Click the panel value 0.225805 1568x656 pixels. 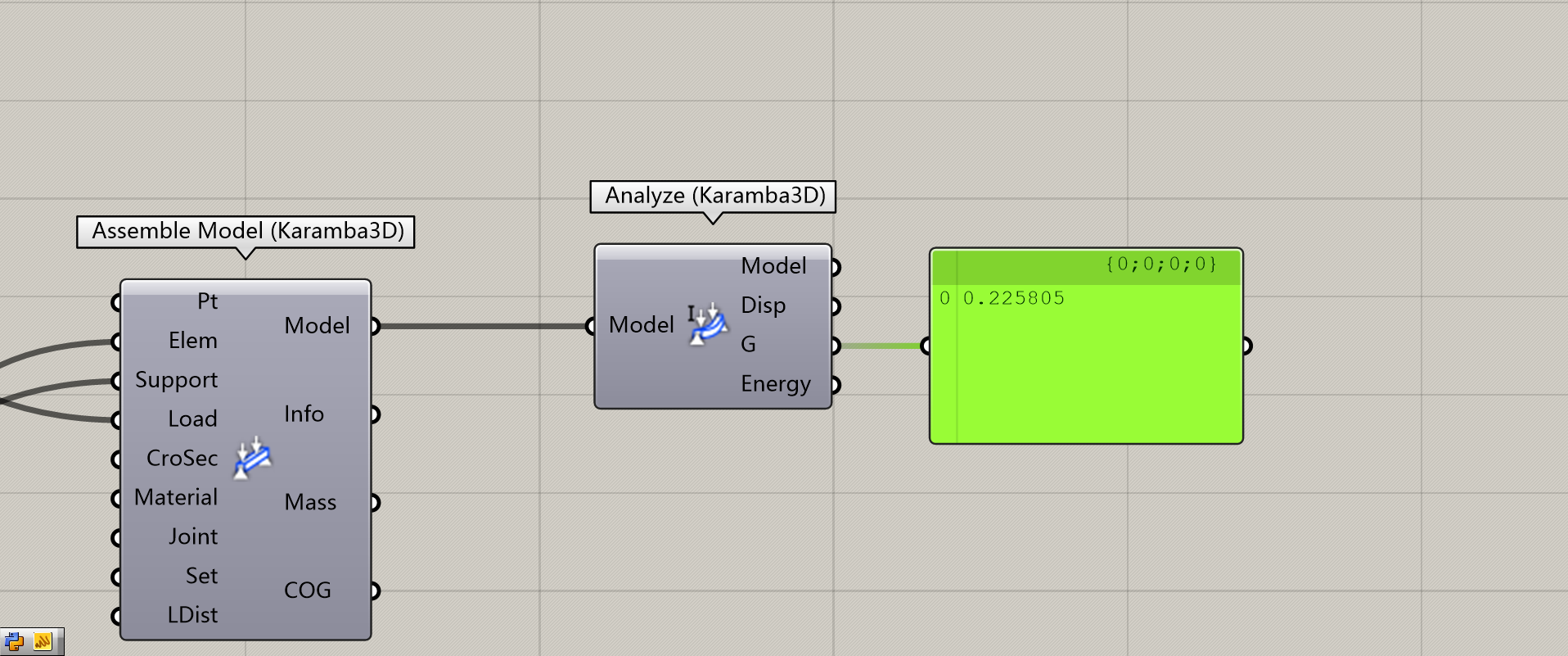1014,298
